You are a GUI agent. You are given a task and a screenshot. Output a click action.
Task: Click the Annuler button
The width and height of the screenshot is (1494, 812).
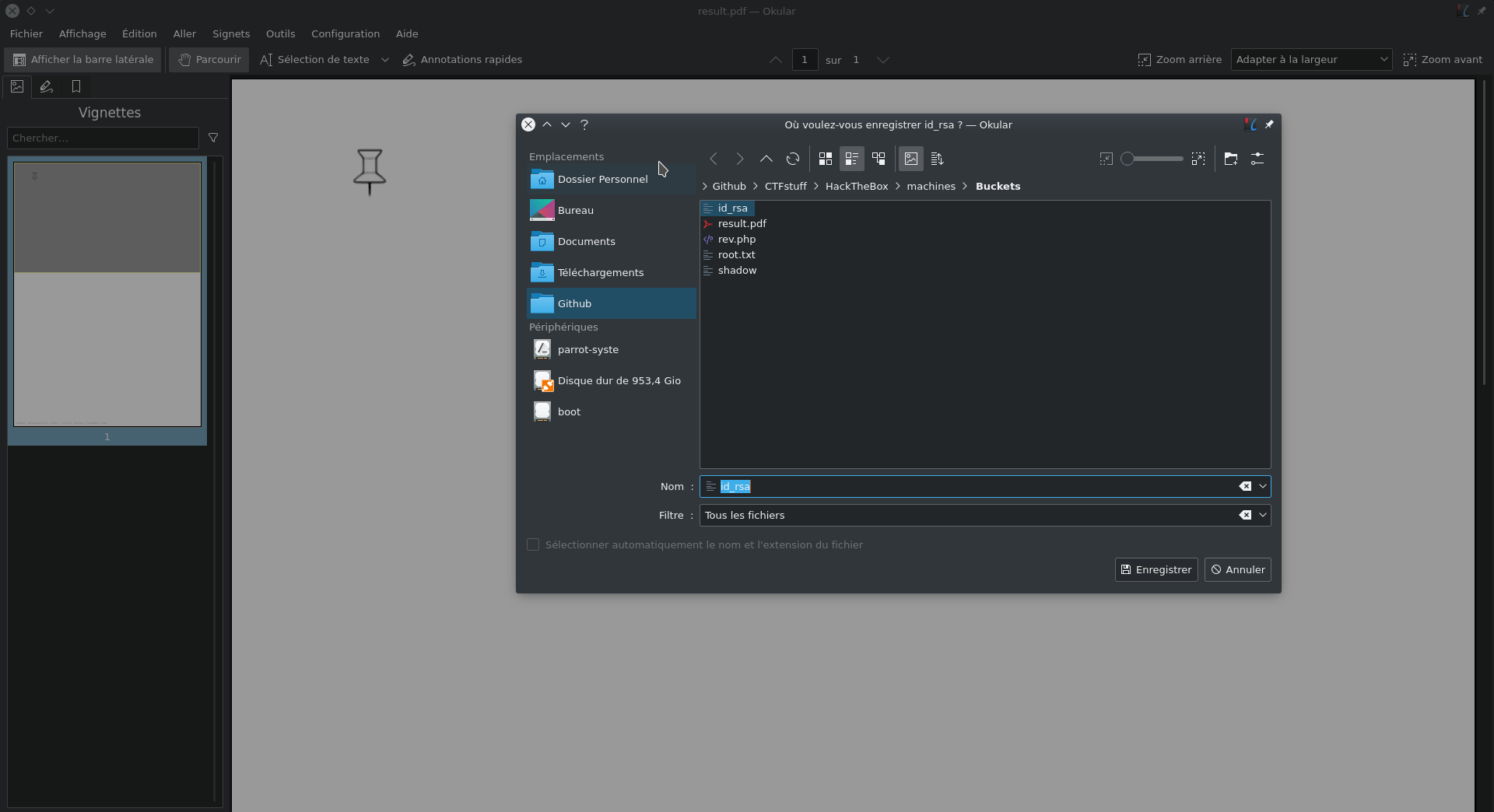point(1237,569)
